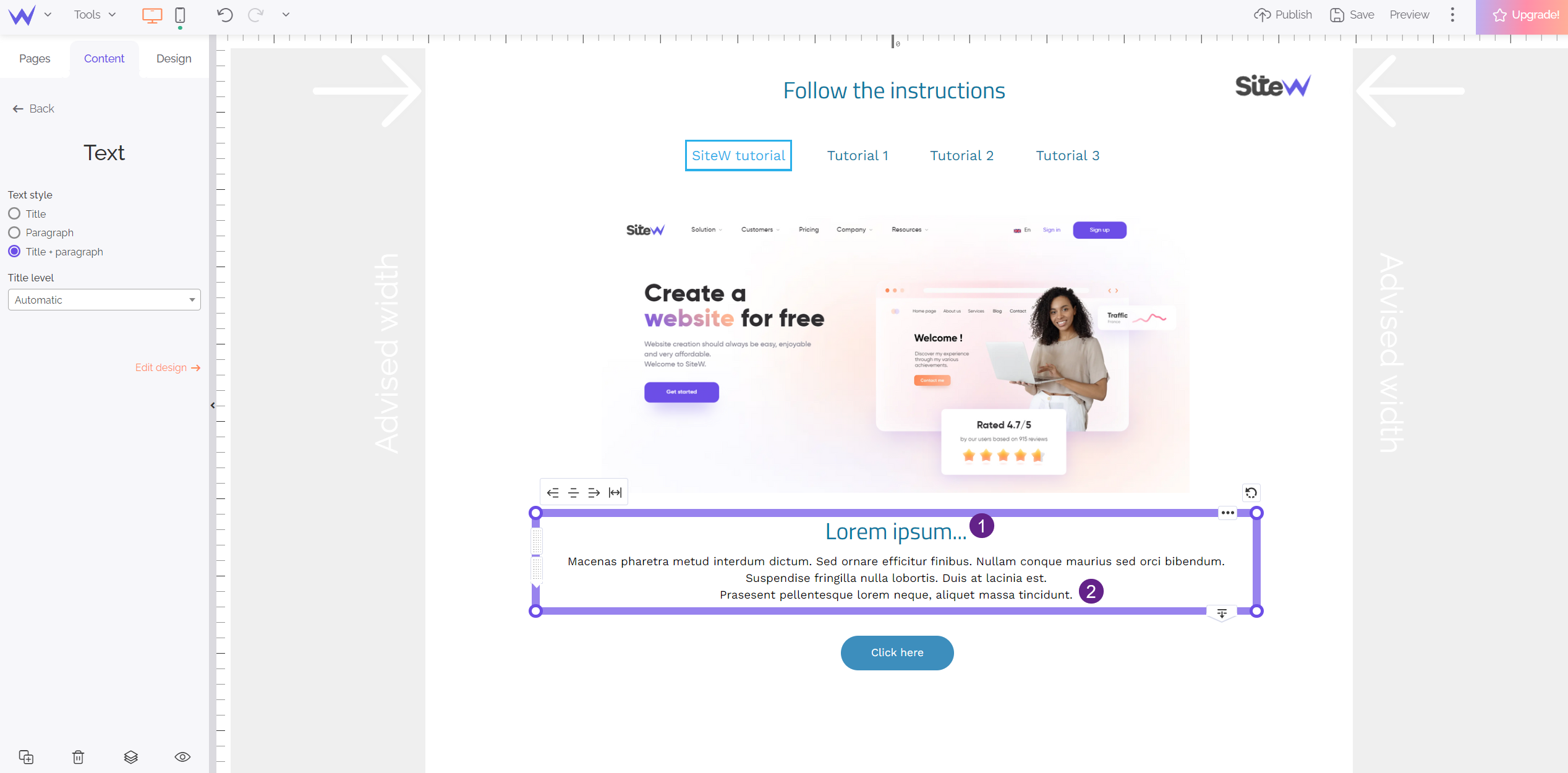The width and height of the screenshot is (1568, 773).
Task: Click the align left icon in toolbar
Action: pyautogui.click(x=553, y=492)
